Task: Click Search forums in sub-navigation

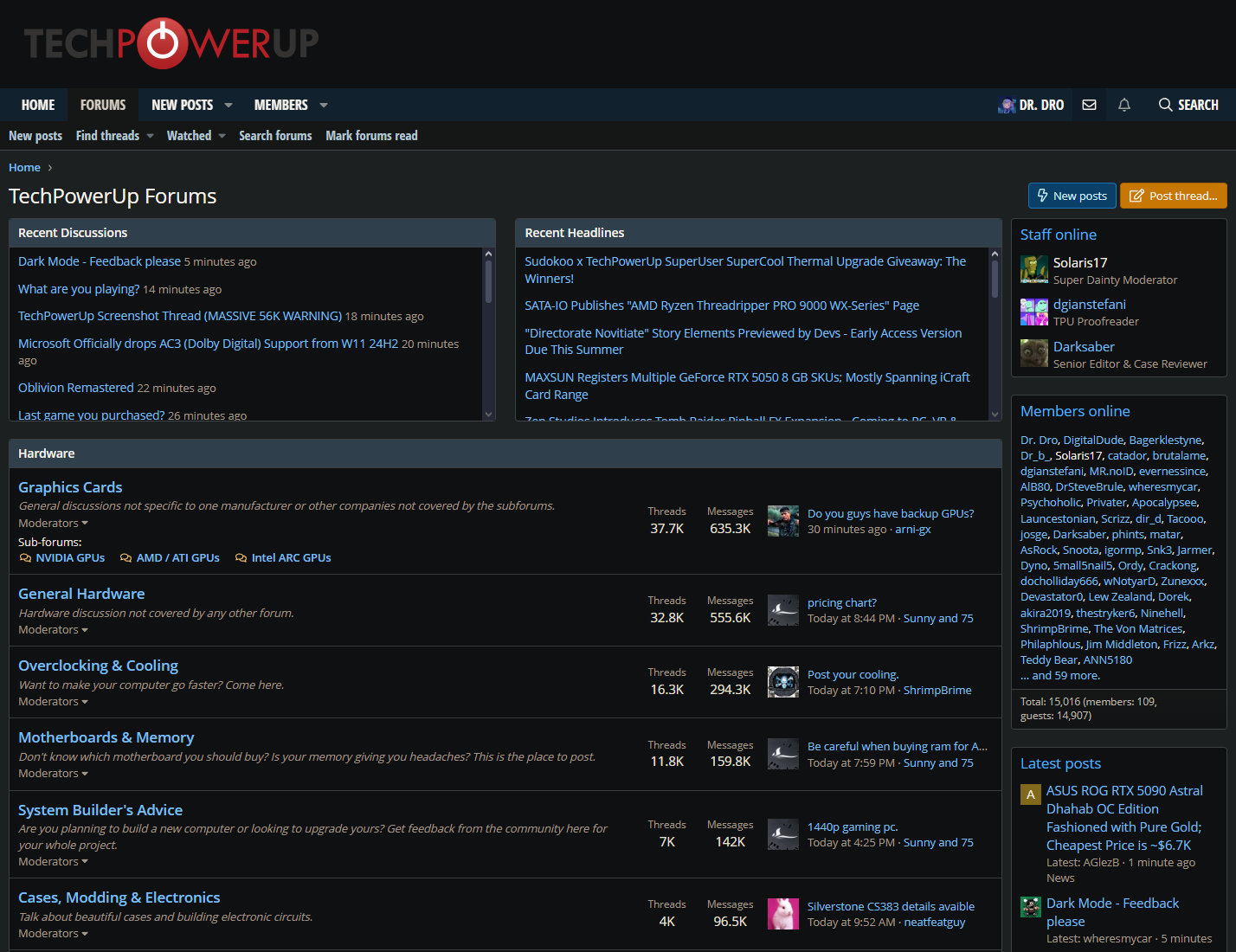Action: click(275, 136)
